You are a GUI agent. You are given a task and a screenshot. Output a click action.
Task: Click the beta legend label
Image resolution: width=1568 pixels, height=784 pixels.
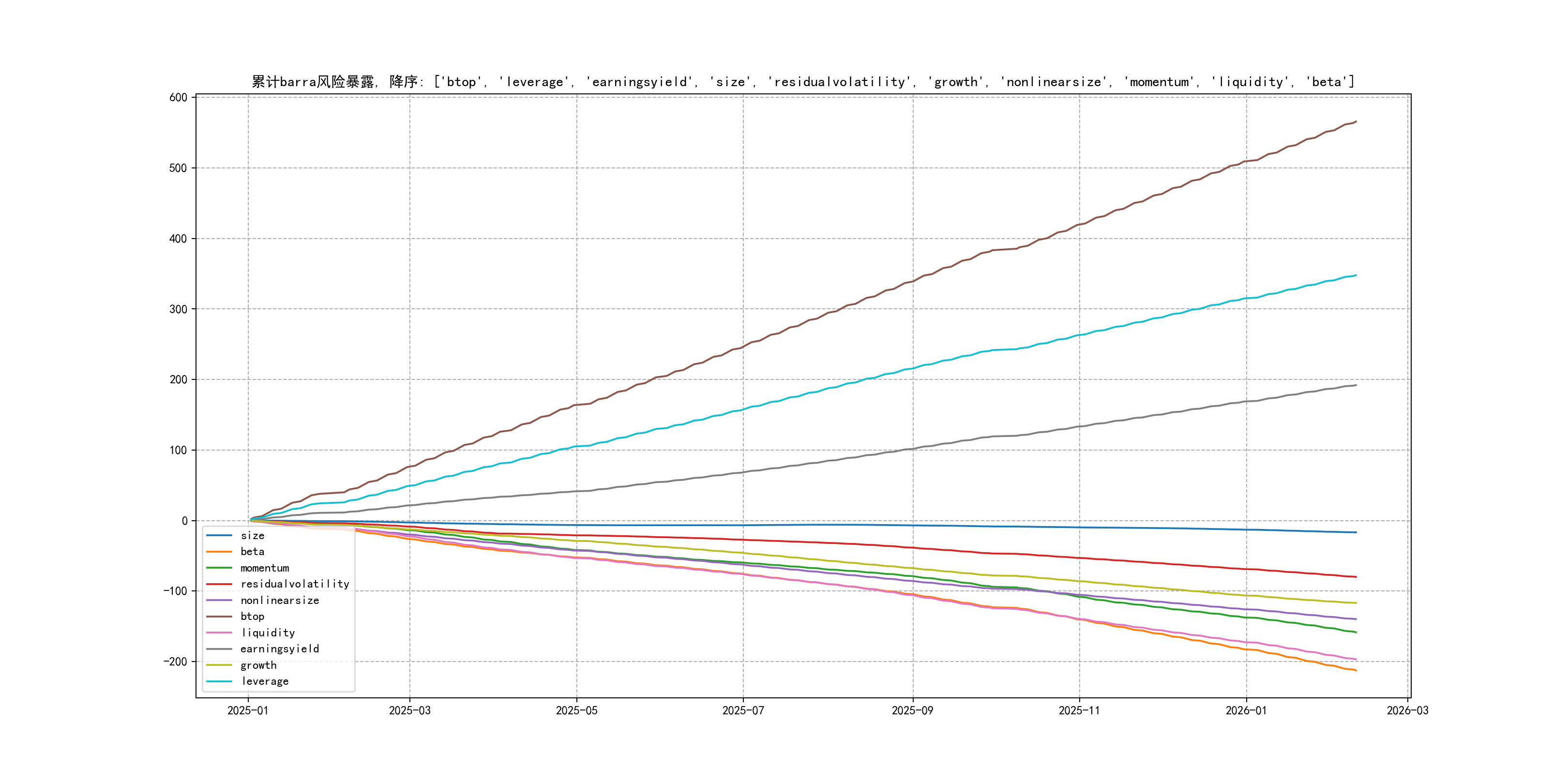click(252, 552)
